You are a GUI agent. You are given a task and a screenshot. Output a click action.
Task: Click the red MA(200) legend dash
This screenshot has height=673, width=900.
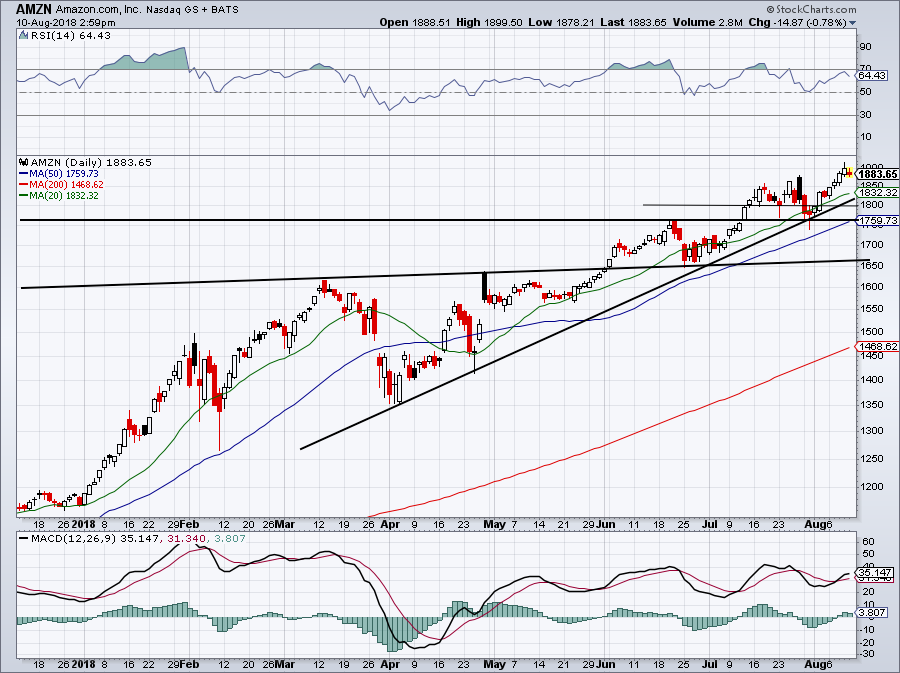(x=24, y=184)
